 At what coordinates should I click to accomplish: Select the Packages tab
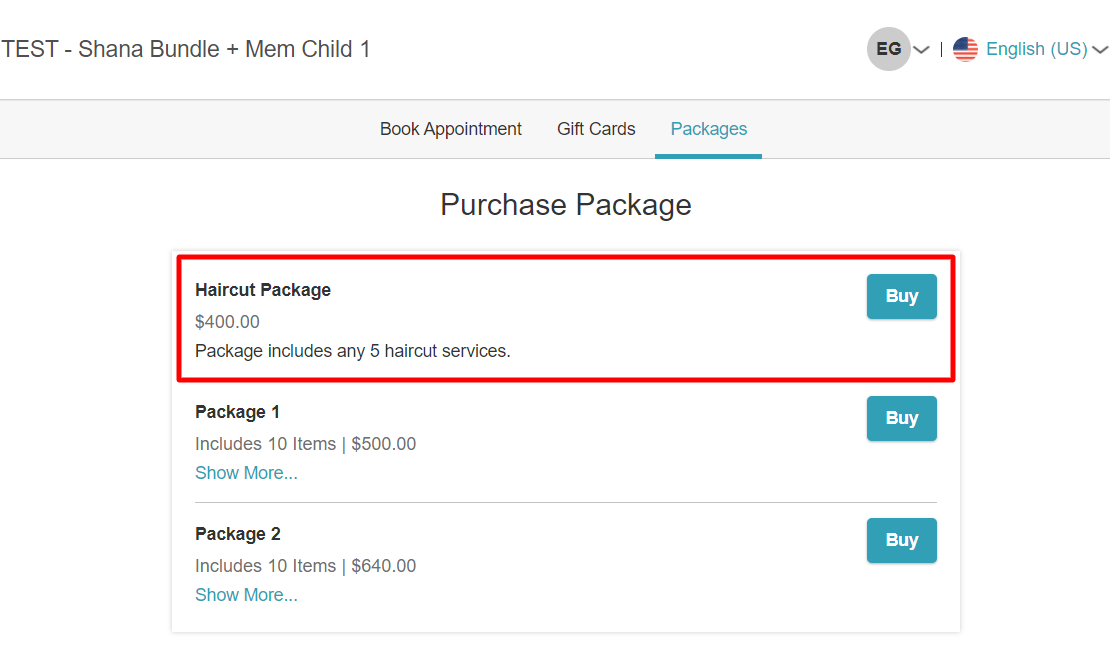pyautogui.click(x=709, y=129)
